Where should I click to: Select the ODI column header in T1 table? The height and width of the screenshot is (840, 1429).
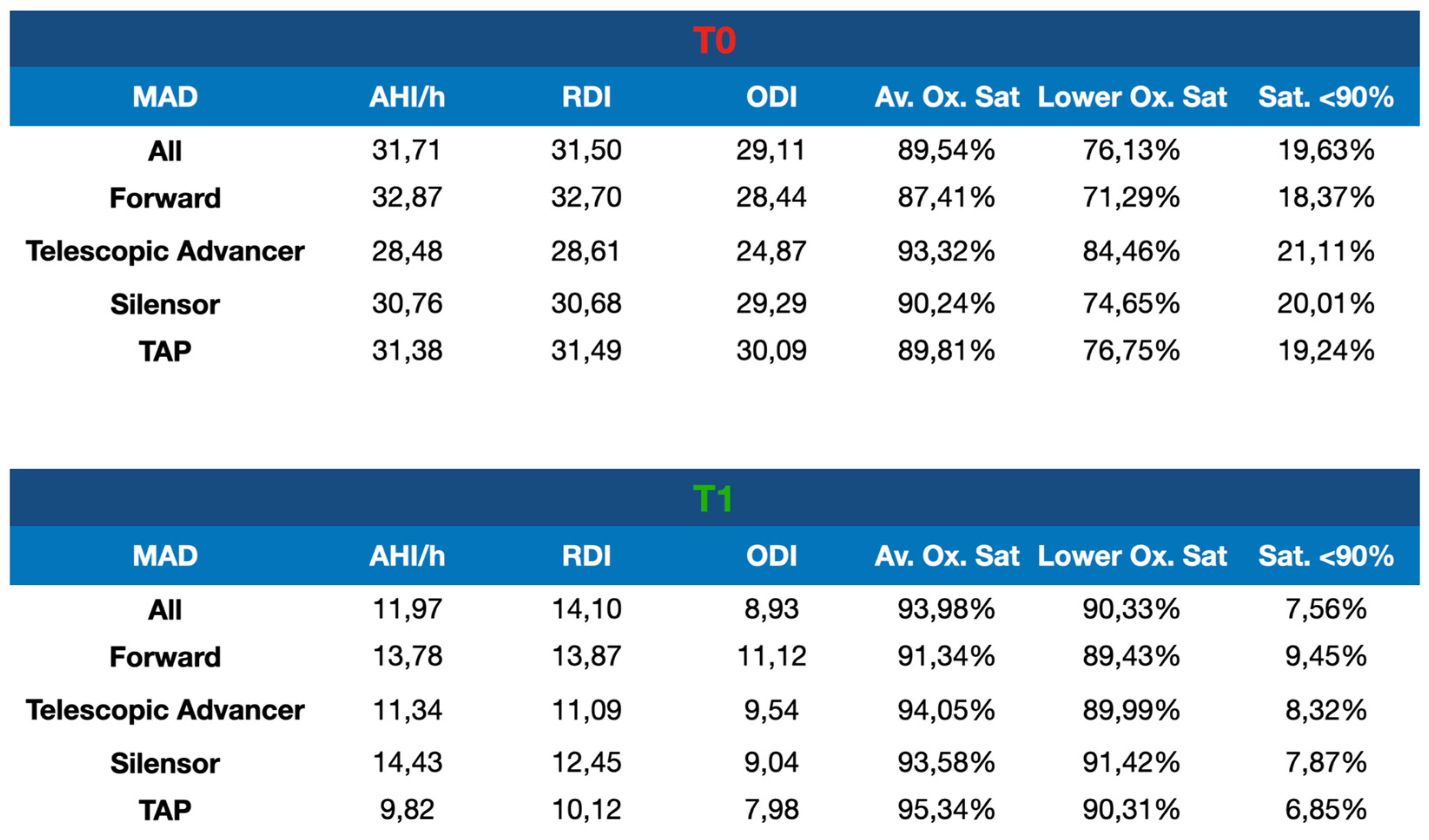click(771, 556)
